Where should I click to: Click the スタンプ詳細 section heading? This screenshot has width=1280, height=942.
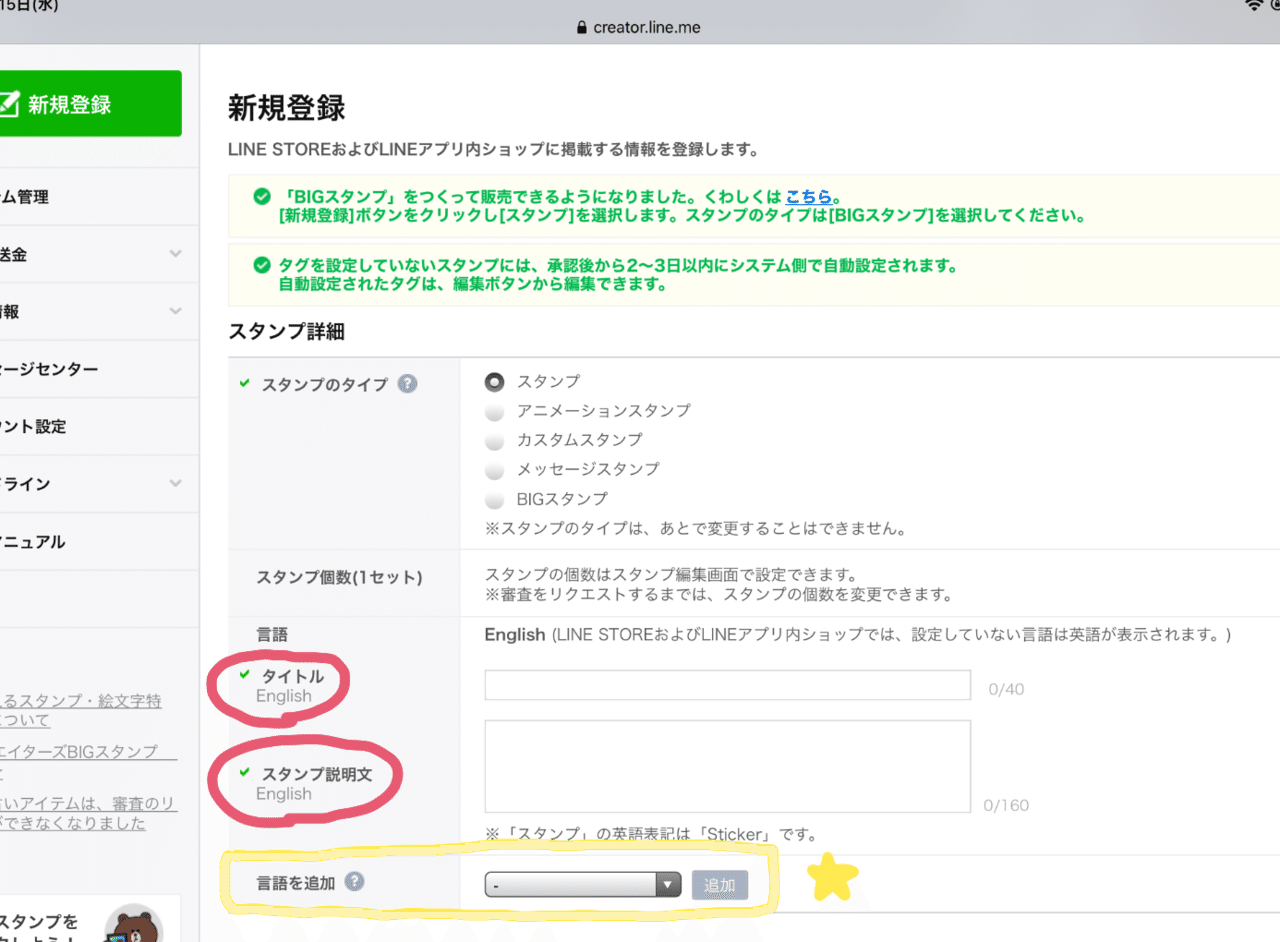[287, 332]
